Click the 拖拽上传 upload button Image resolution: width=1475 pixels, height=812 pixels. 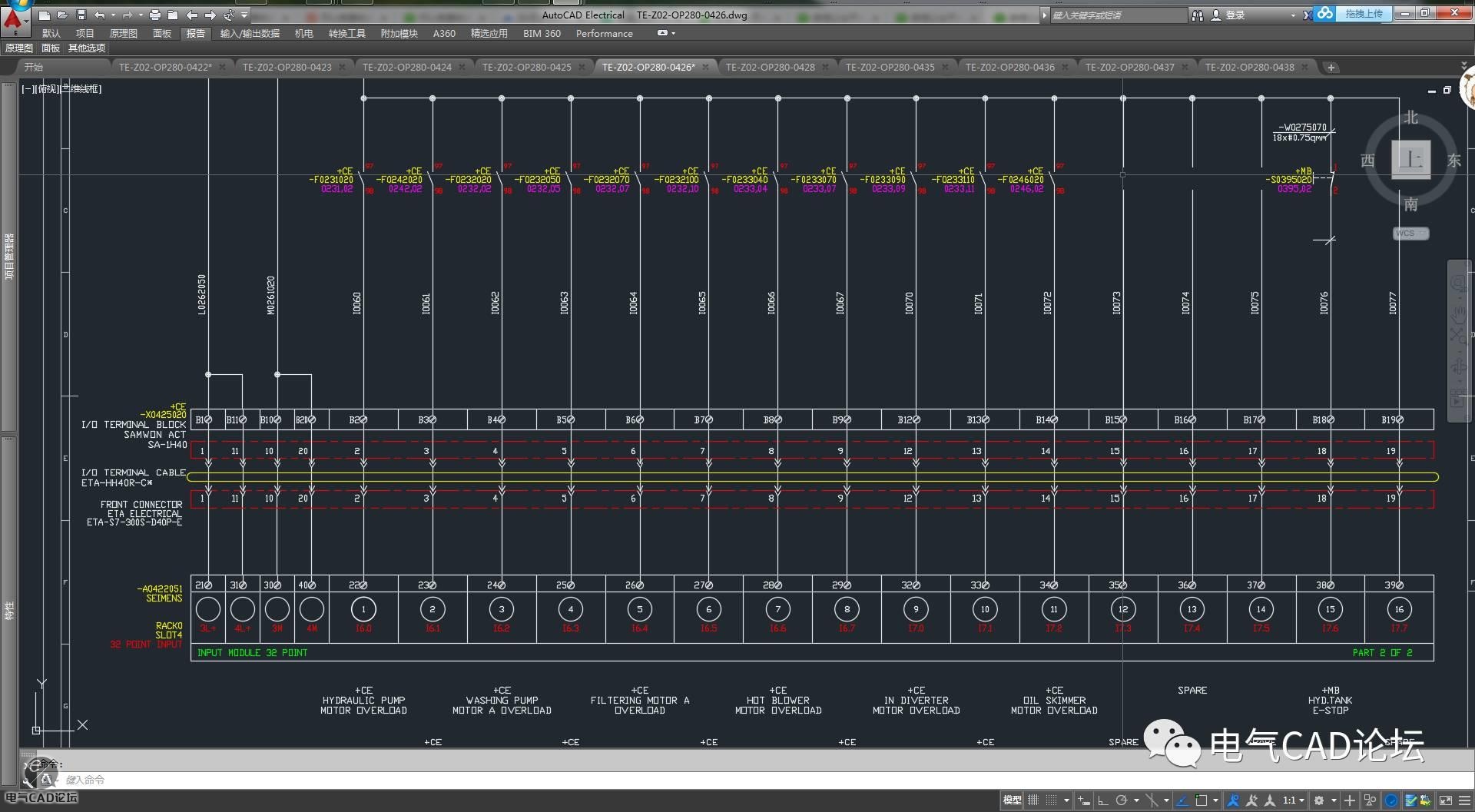pyautogui.click(x=1364, y=14)
